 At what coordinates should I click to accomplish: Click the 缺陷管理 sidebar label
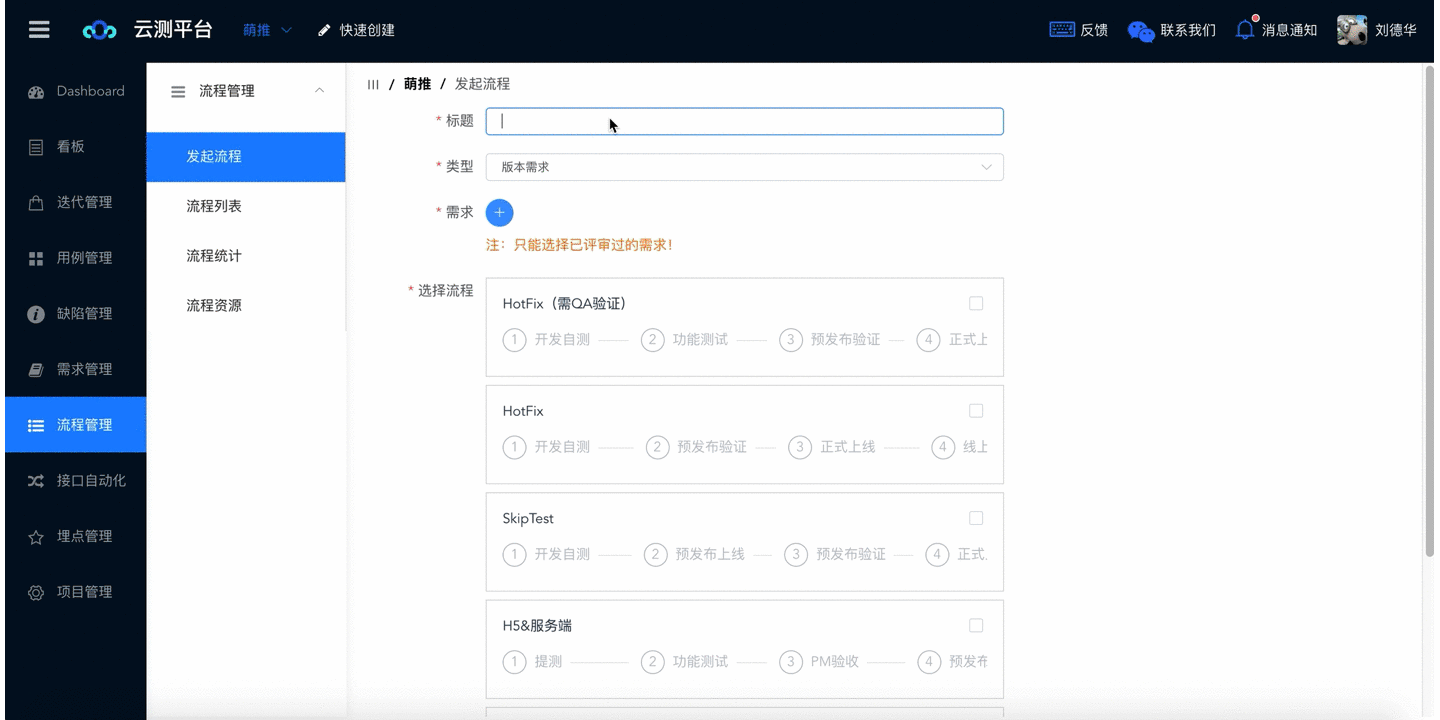click(x=84, y=314)
